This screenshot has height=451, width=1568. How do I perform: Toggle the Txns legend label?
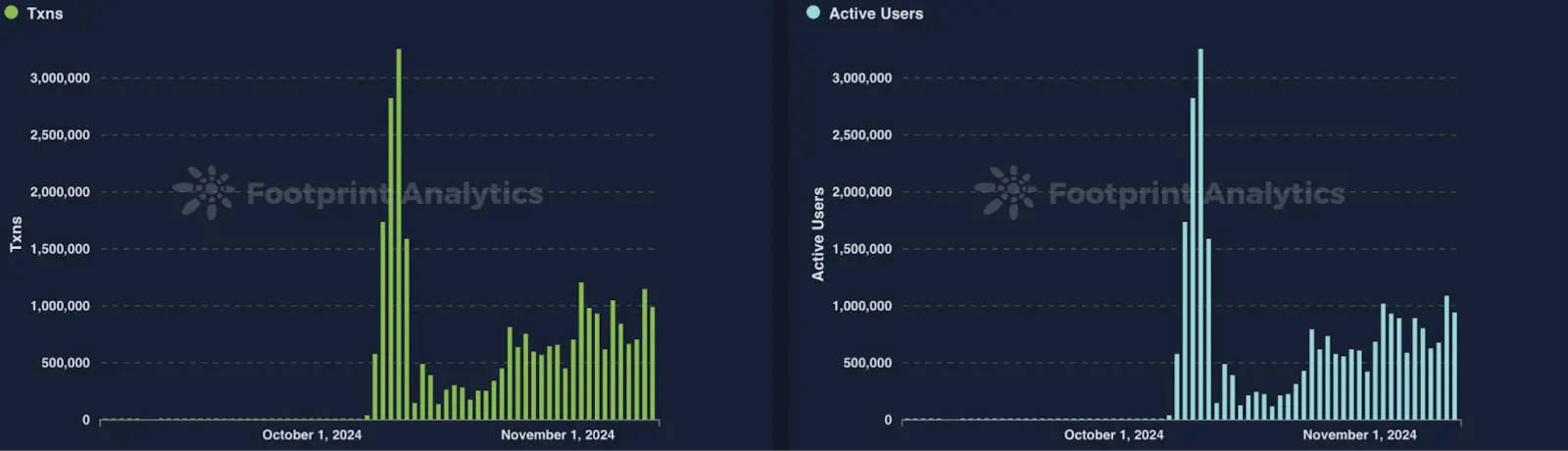click(45, 14)
